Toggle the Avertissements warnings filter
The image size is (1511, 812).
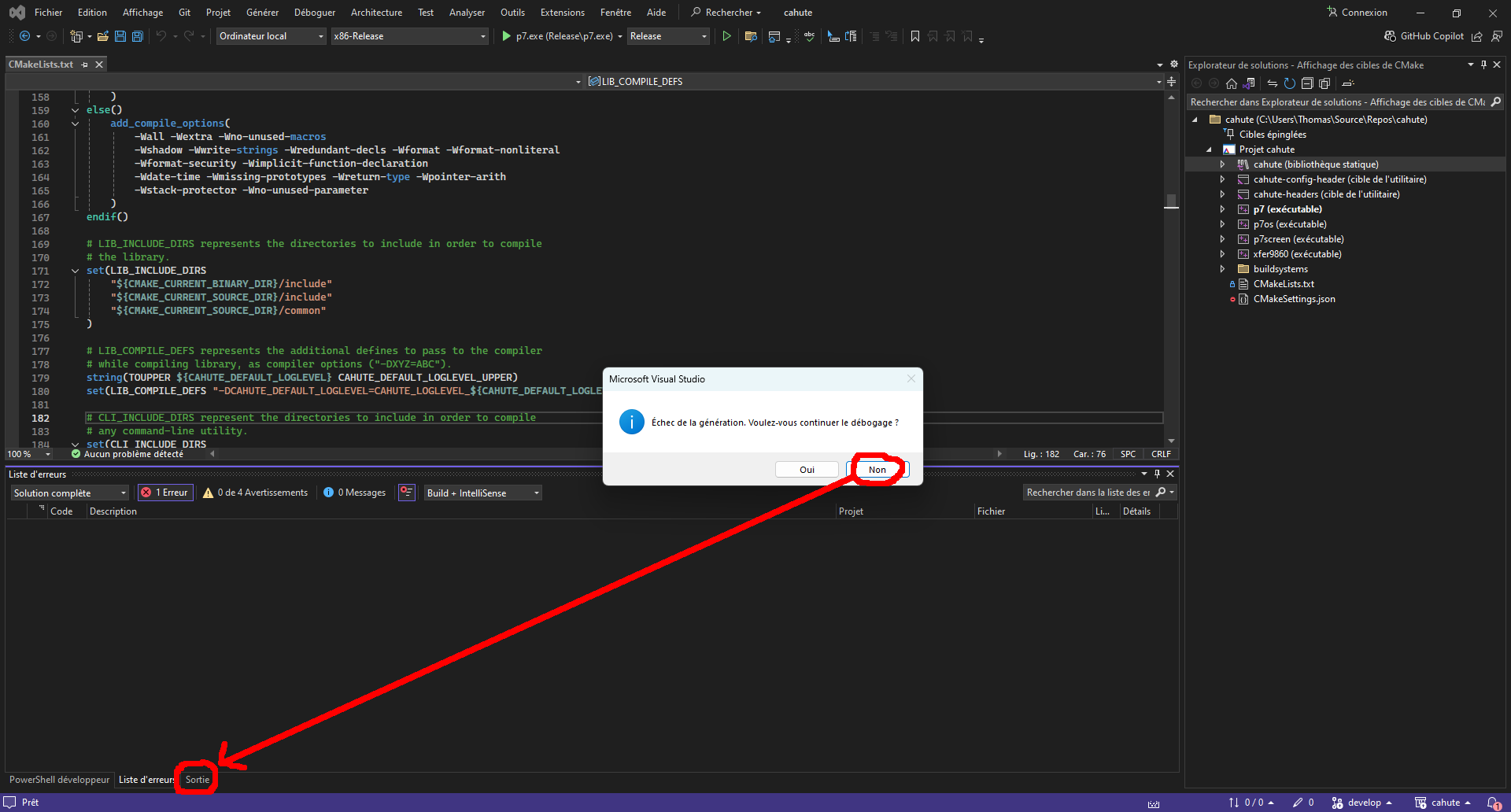pyautogui.click(x=255, y=493)
